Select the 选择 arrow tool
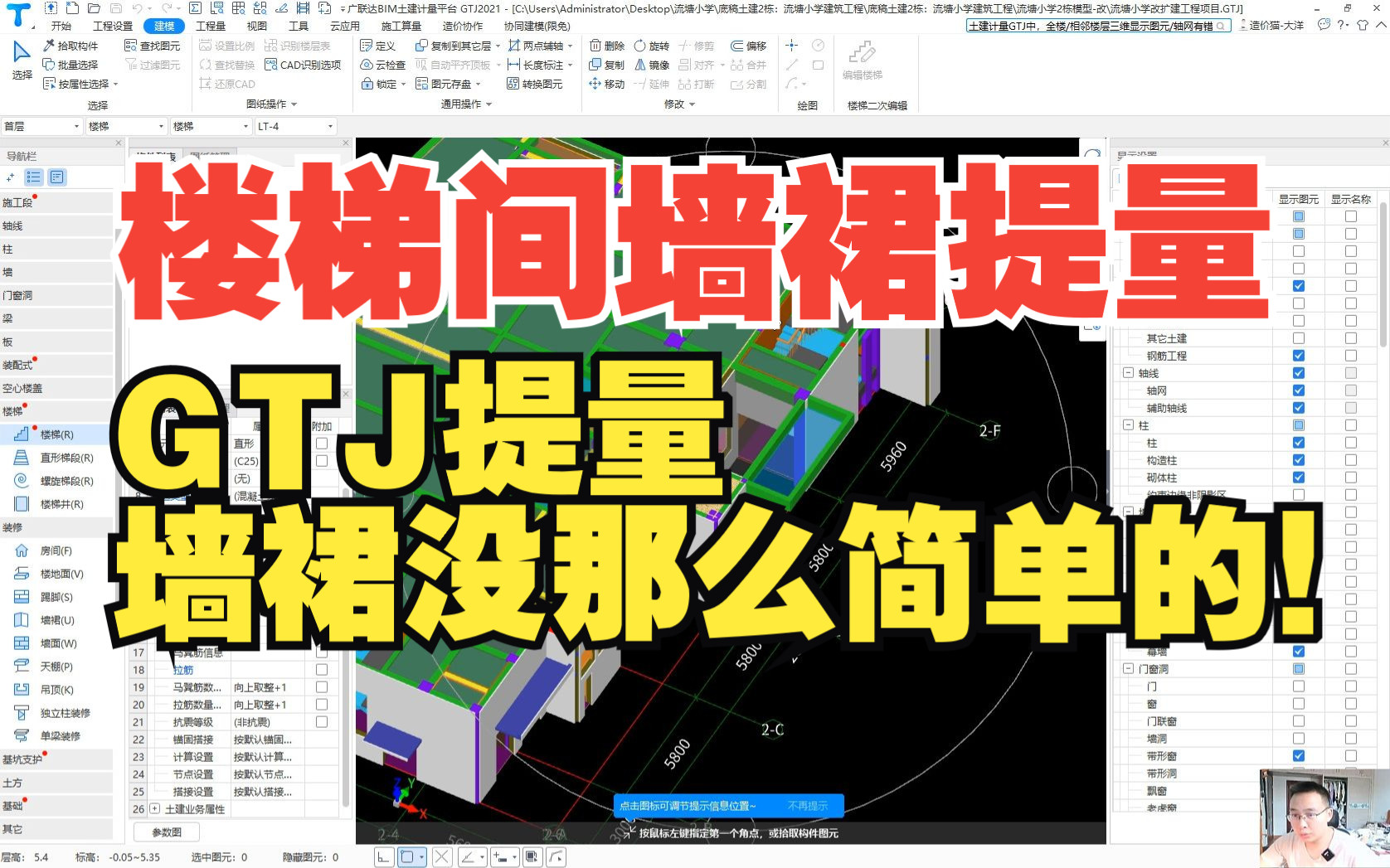Image resolution: width=1390 pixels, height=868 pixels. 22,61
